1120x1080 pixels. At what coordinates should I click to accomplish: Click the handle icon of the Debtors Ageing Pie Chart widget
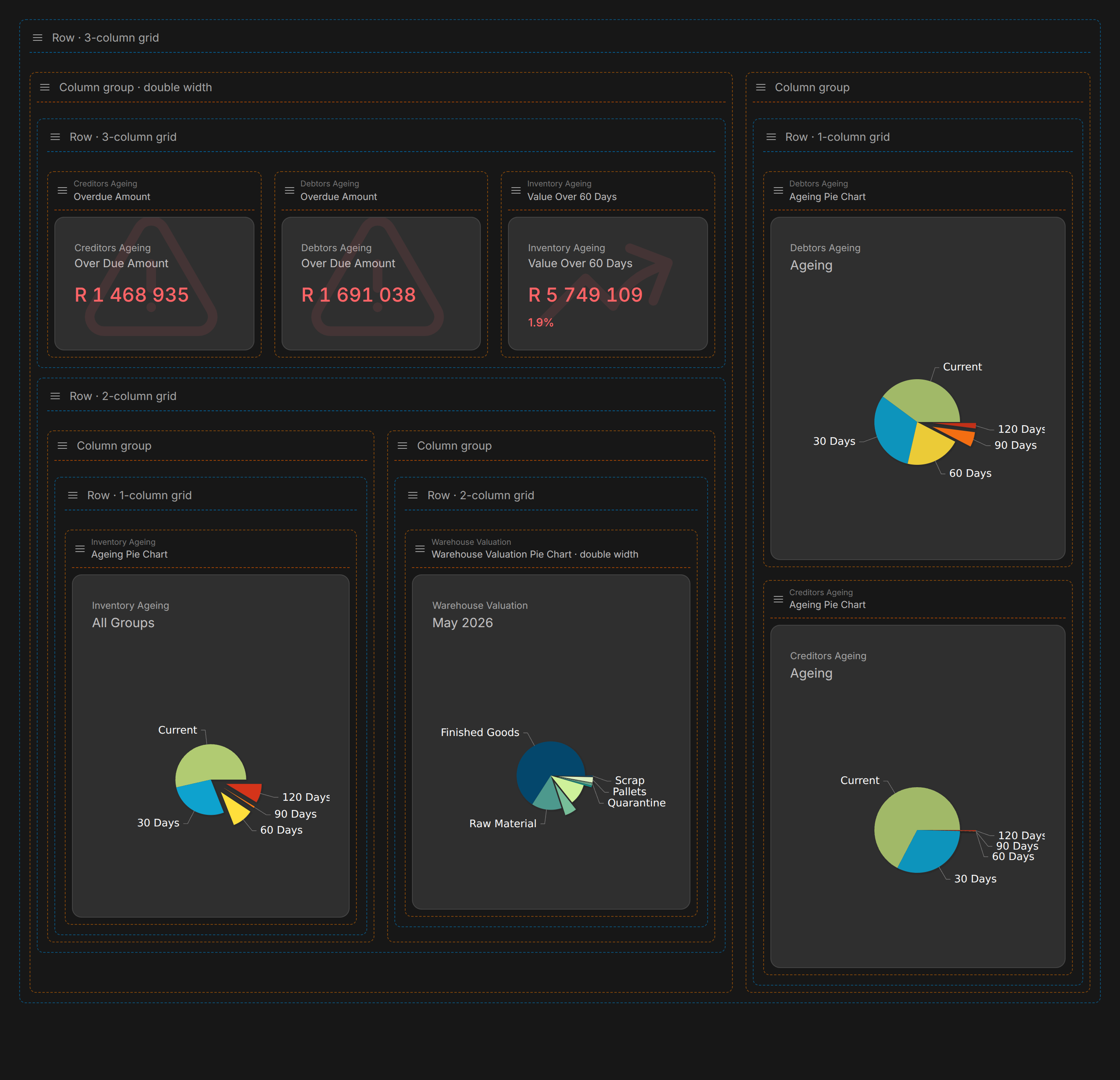click(x=778, y=190)
